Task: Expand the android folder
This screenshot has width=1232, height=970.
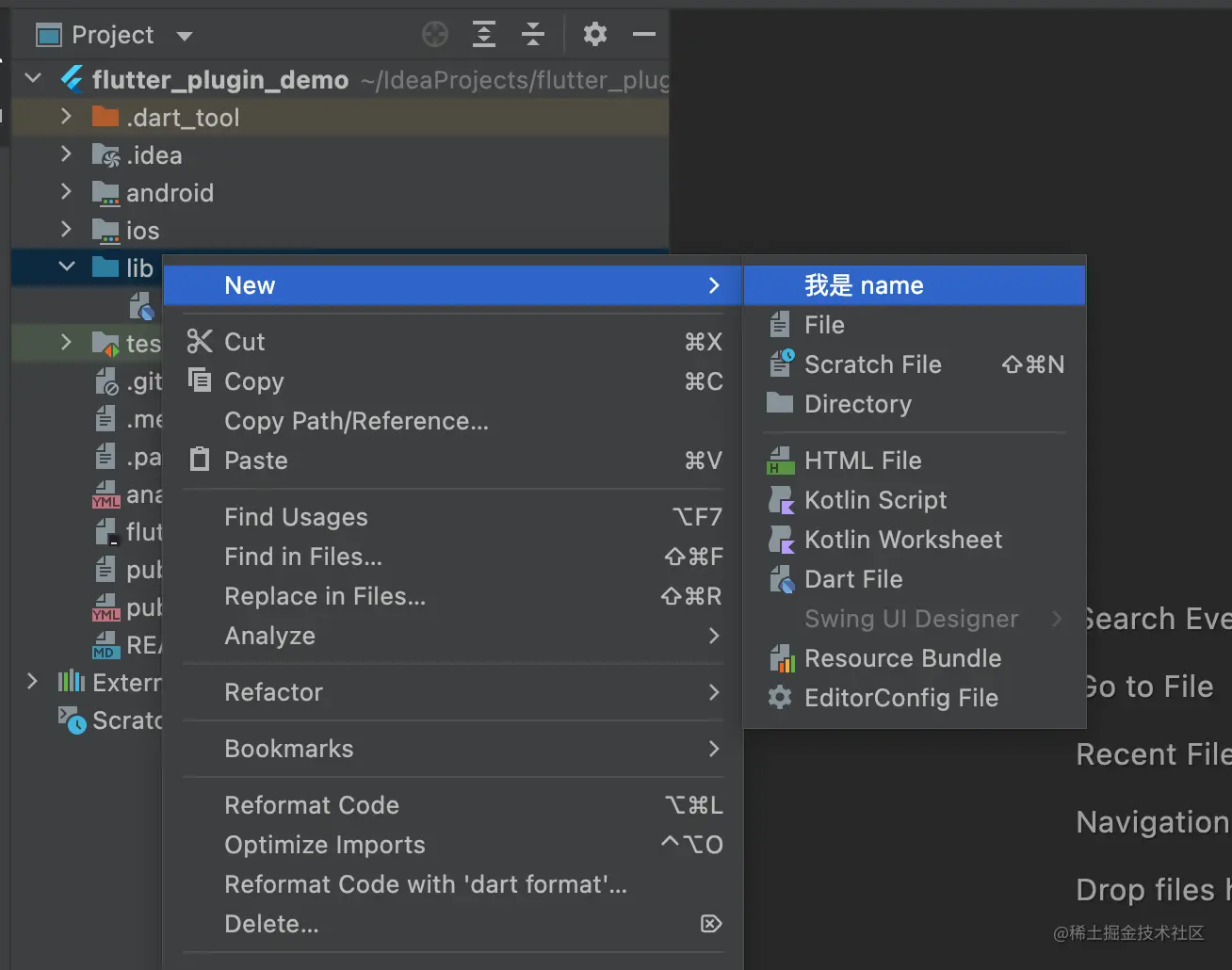Action: point(65,193)
